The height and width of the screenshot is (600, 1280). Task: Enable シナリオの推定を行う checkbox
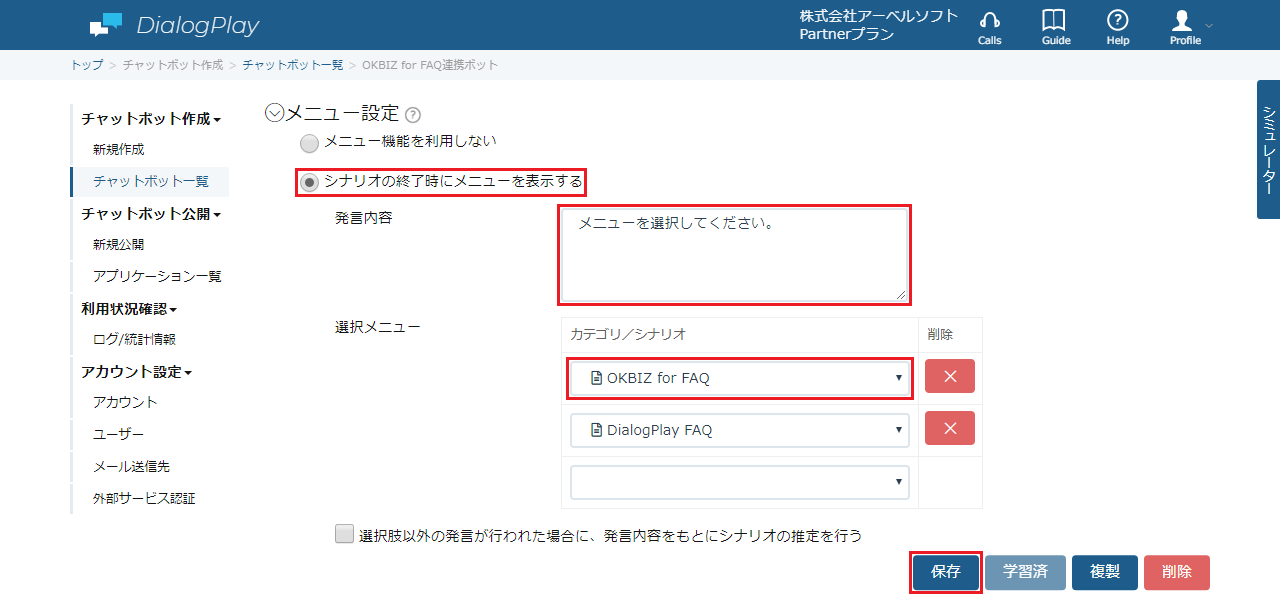click(344, 534)
